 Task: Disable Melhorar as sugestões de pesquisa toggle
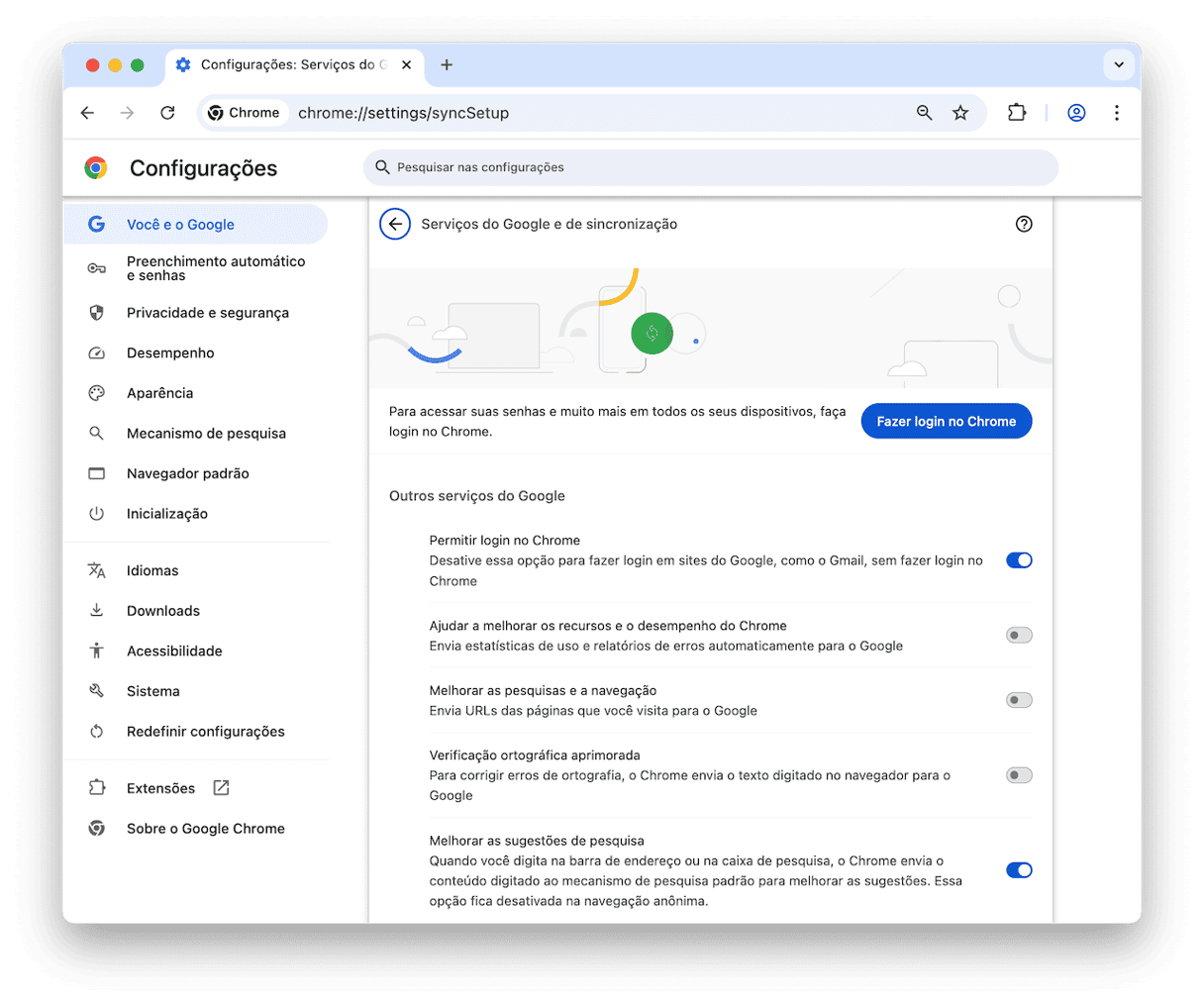1019,870
